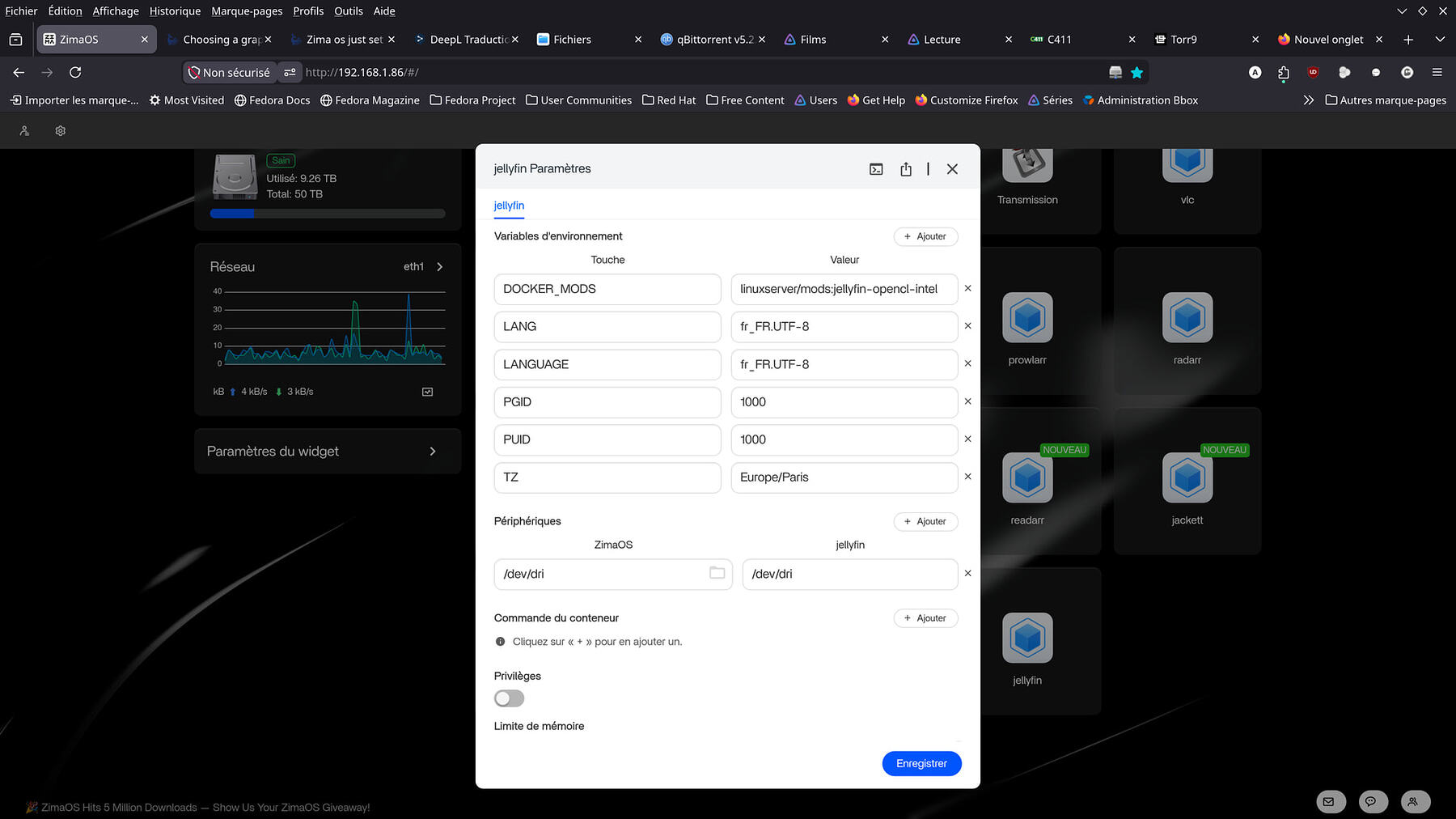
Task: Click the DOCKER_MODS value field
Action: (x=844, y=289)
